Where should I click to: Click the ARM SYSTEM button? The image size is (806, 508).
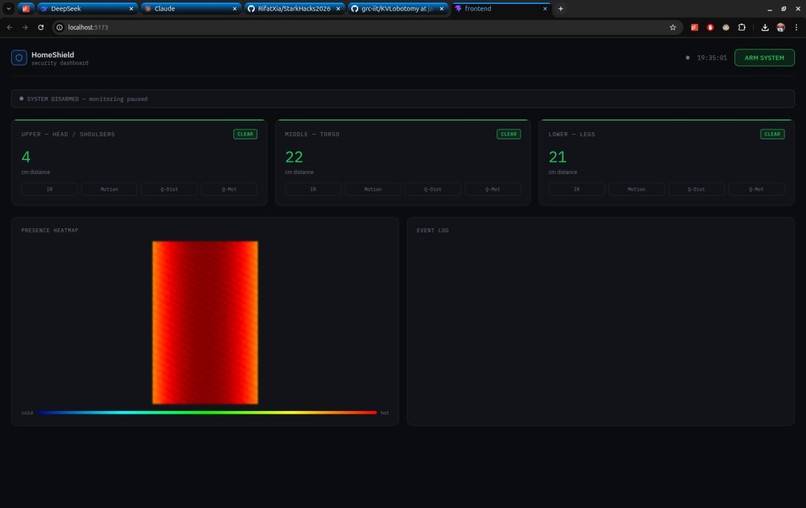click(764, 58)
